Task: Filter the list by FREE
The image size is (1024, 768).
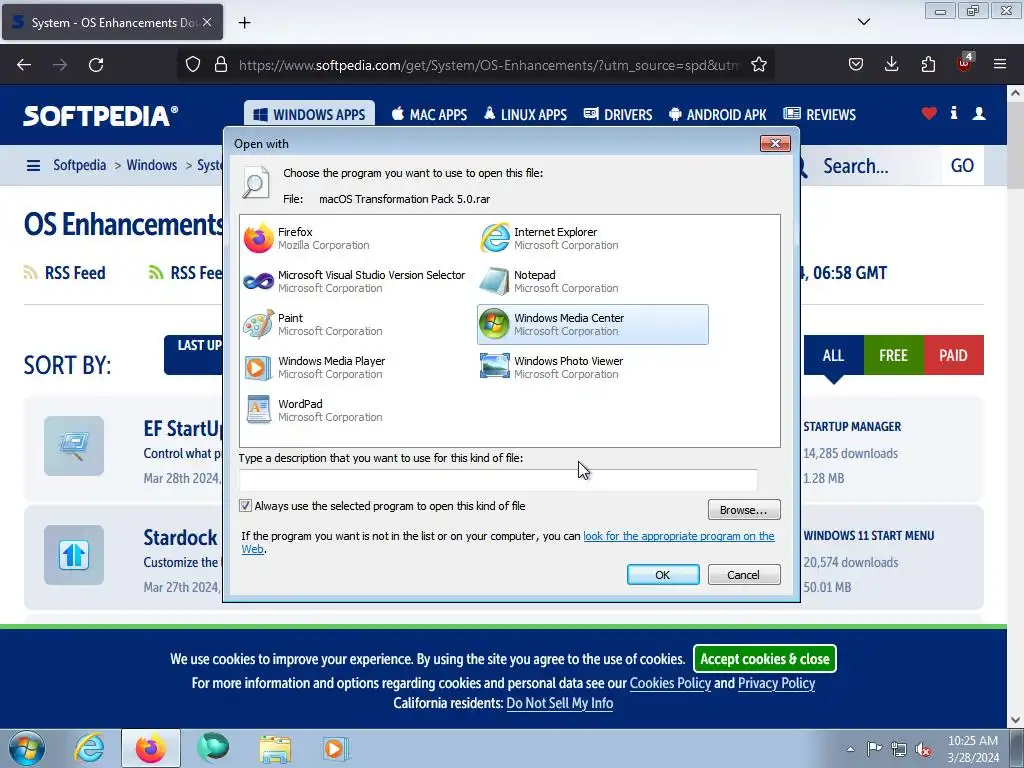Action: click(893, 355)
